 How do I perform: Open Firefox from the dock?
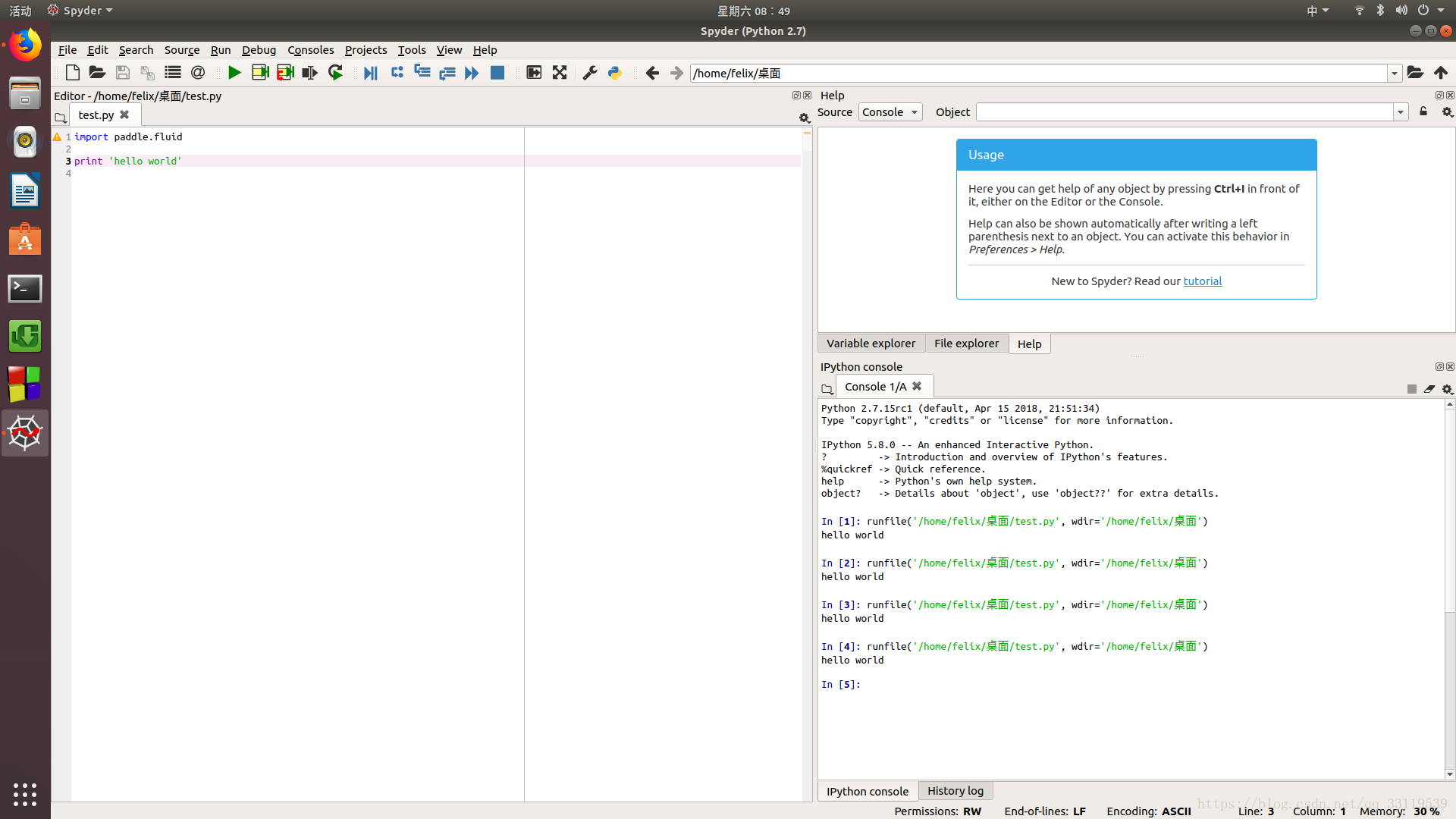pyautogui.click(x=25, y=45)
